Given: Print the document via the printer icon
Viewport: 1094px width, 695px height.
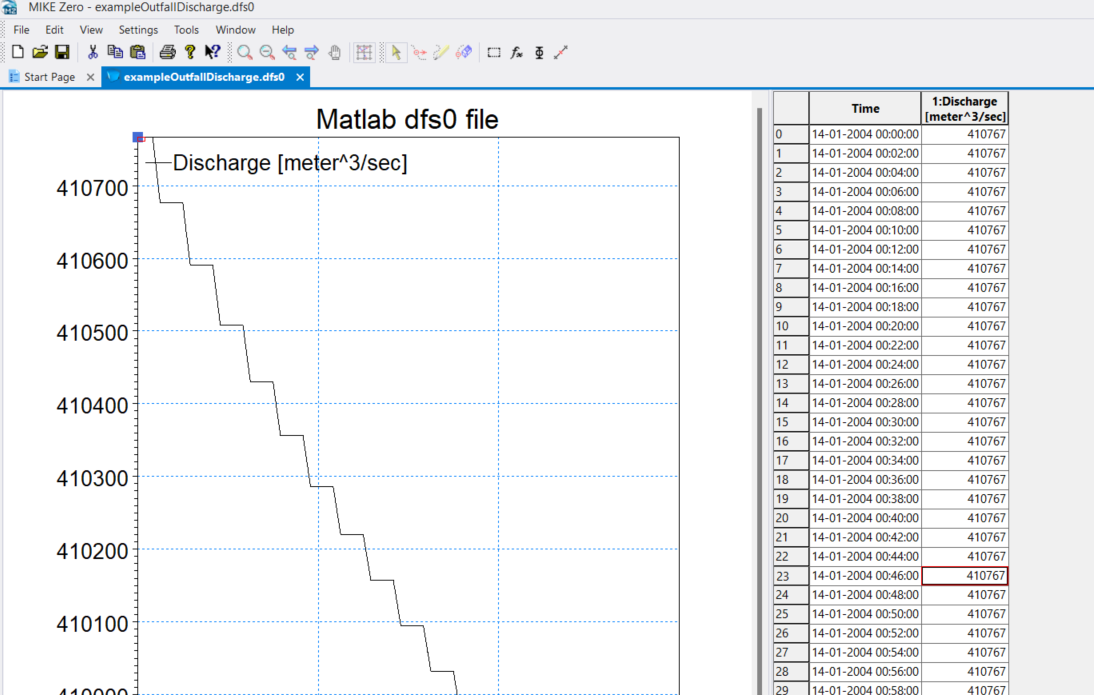Looking at the screenshot, I should pyautogui.click(x=167, y=52).
